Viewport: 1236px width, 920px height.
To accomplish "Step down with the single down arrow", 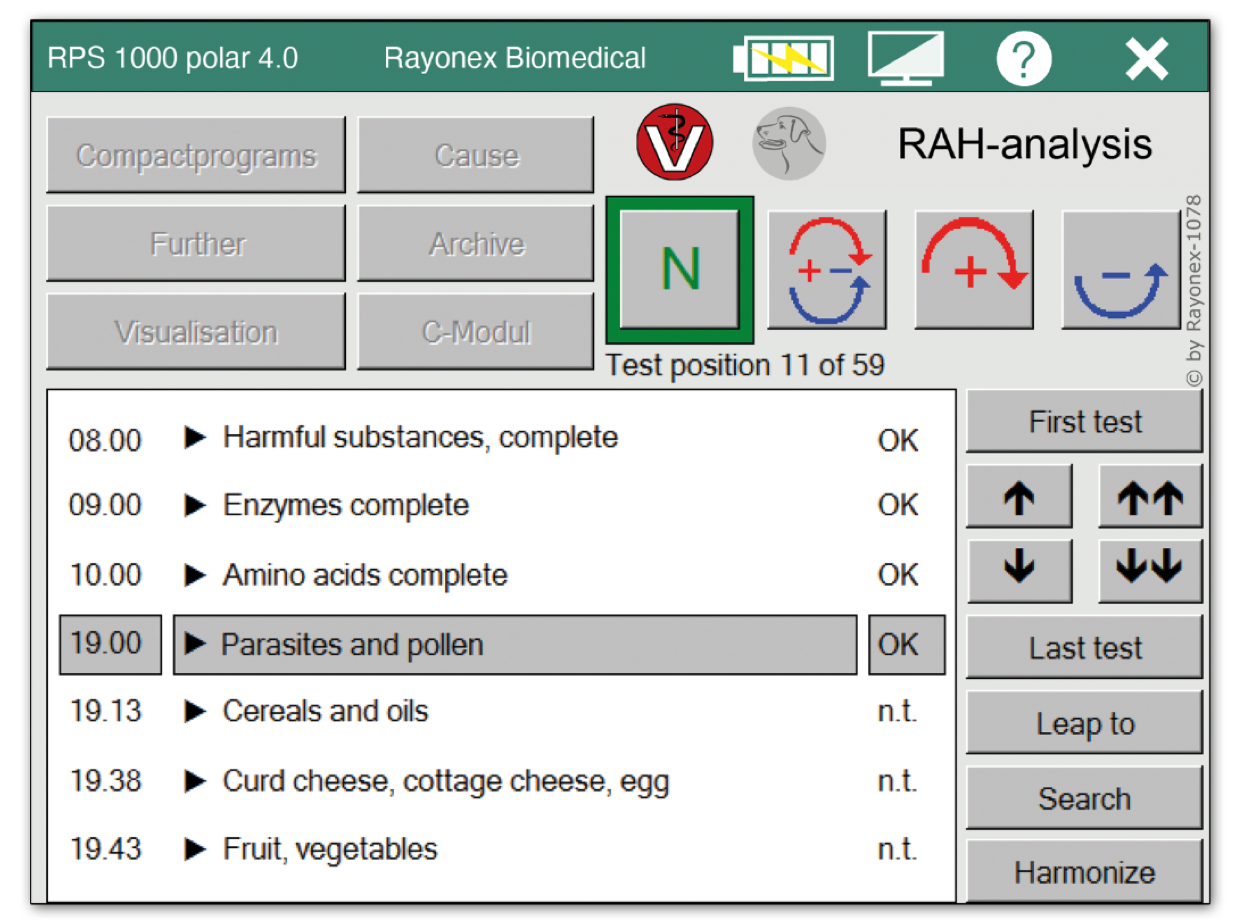I will point(1019,570).
